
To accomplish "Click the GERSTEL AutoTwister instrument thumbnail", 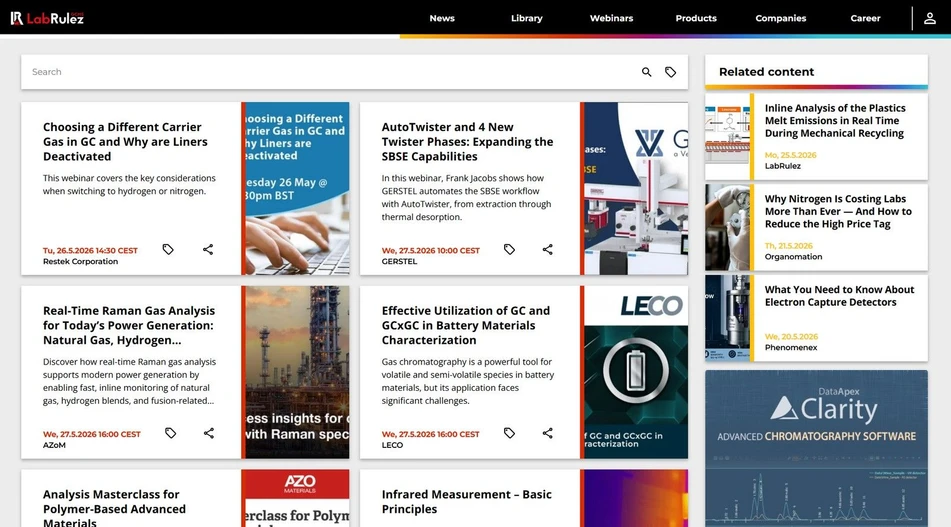I will [636, 189].
